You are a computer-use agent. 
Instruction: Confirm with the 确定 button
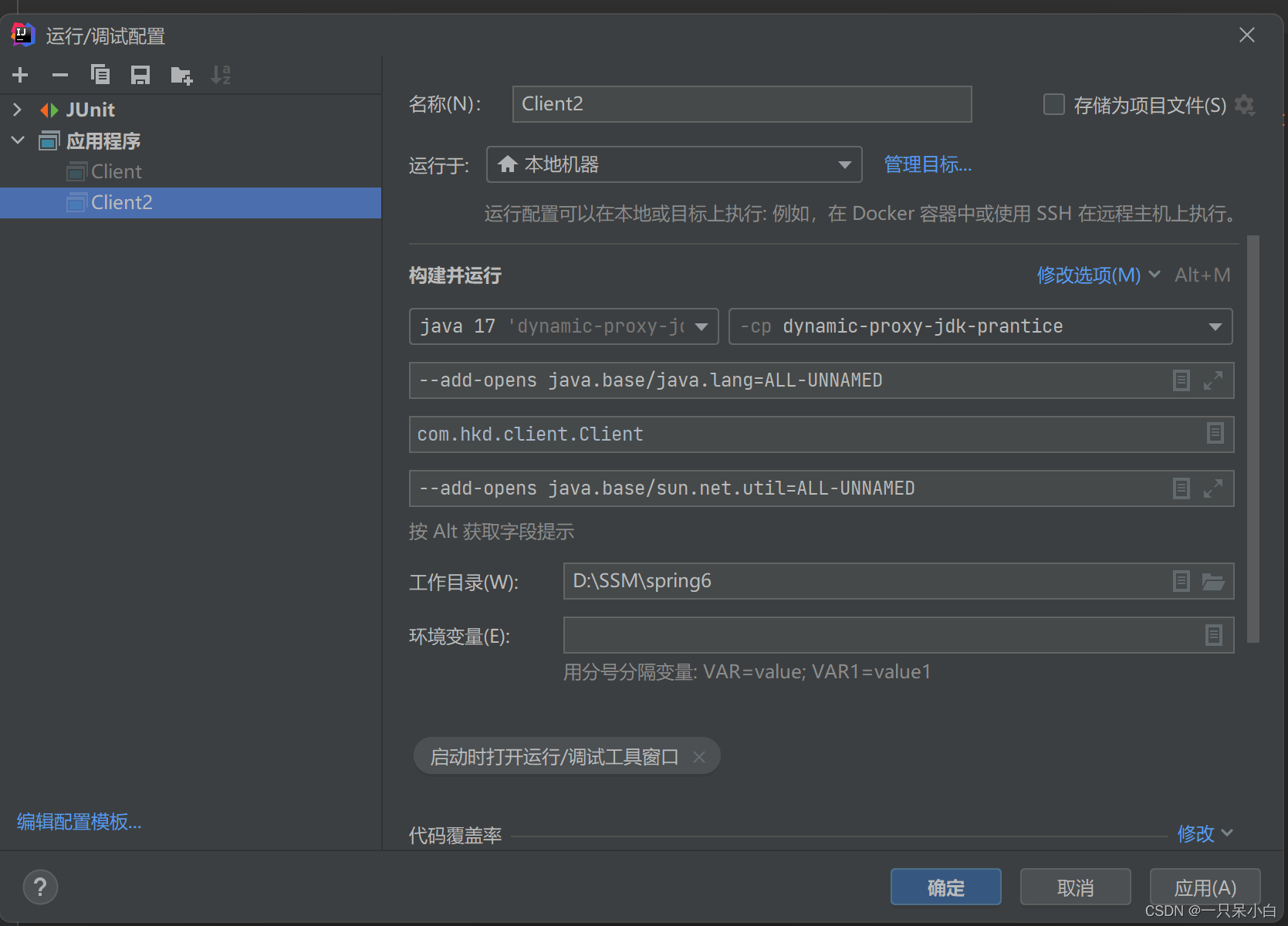pyautogui.click(x=946, y=887)
